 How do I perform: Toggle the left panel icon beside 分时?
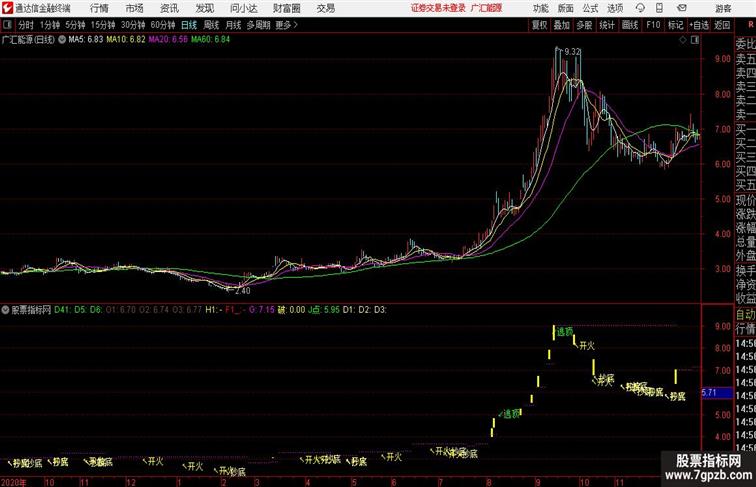[7, 25]
